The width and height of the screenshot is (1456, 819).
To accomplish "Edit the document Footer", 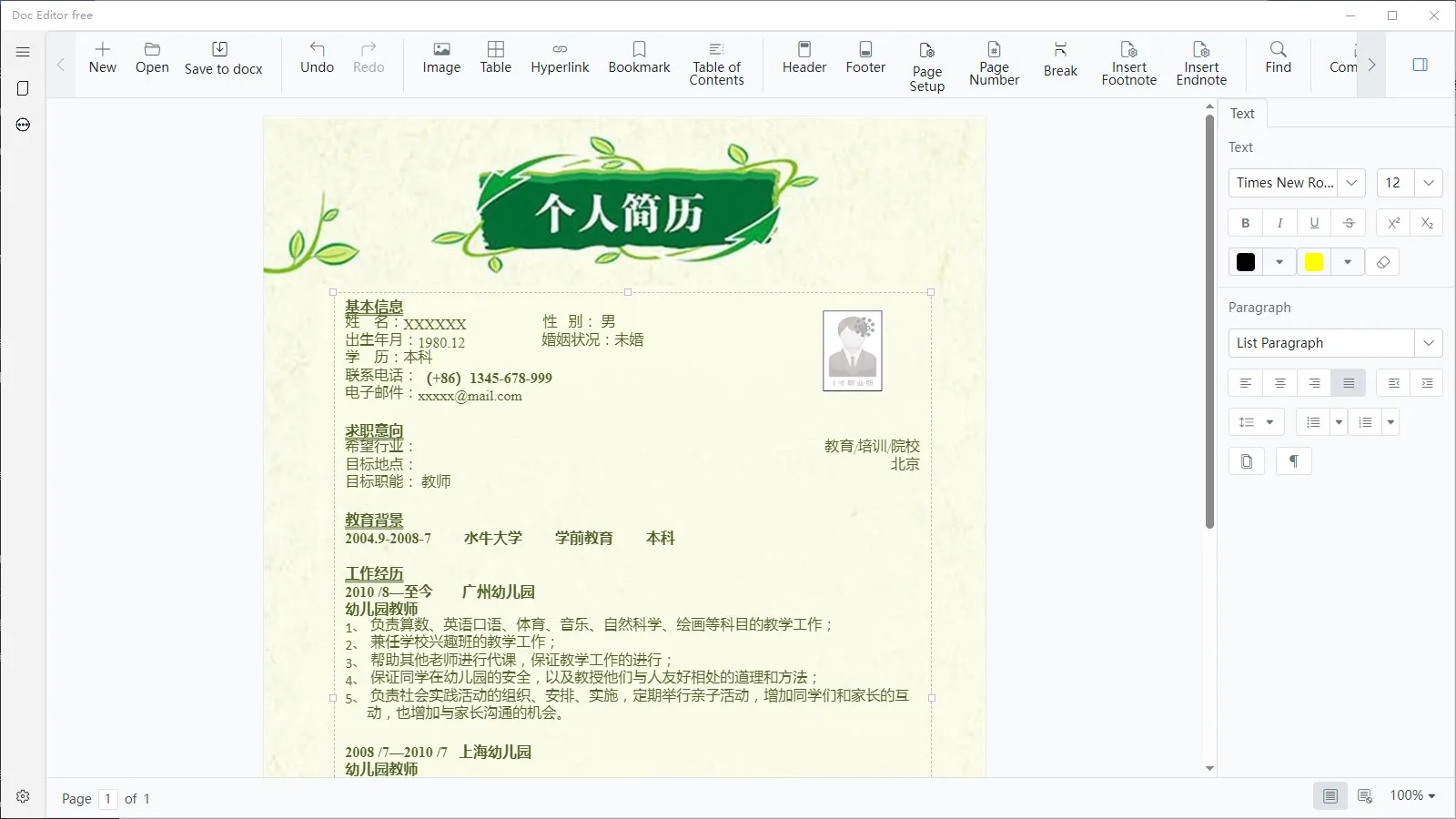I will pyautogui.click(x=865, y=58).
